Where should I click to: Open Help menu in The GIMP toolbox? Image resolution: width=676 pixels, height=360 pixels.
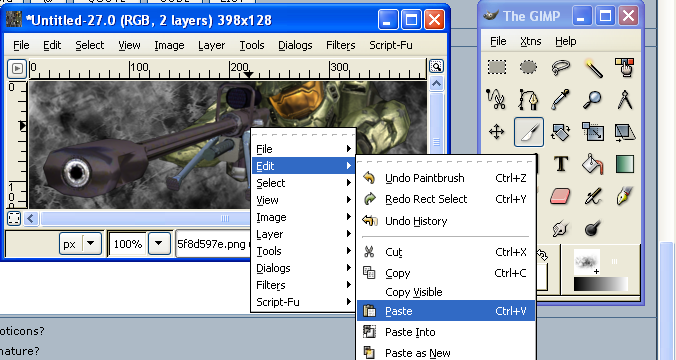point(565,41)
